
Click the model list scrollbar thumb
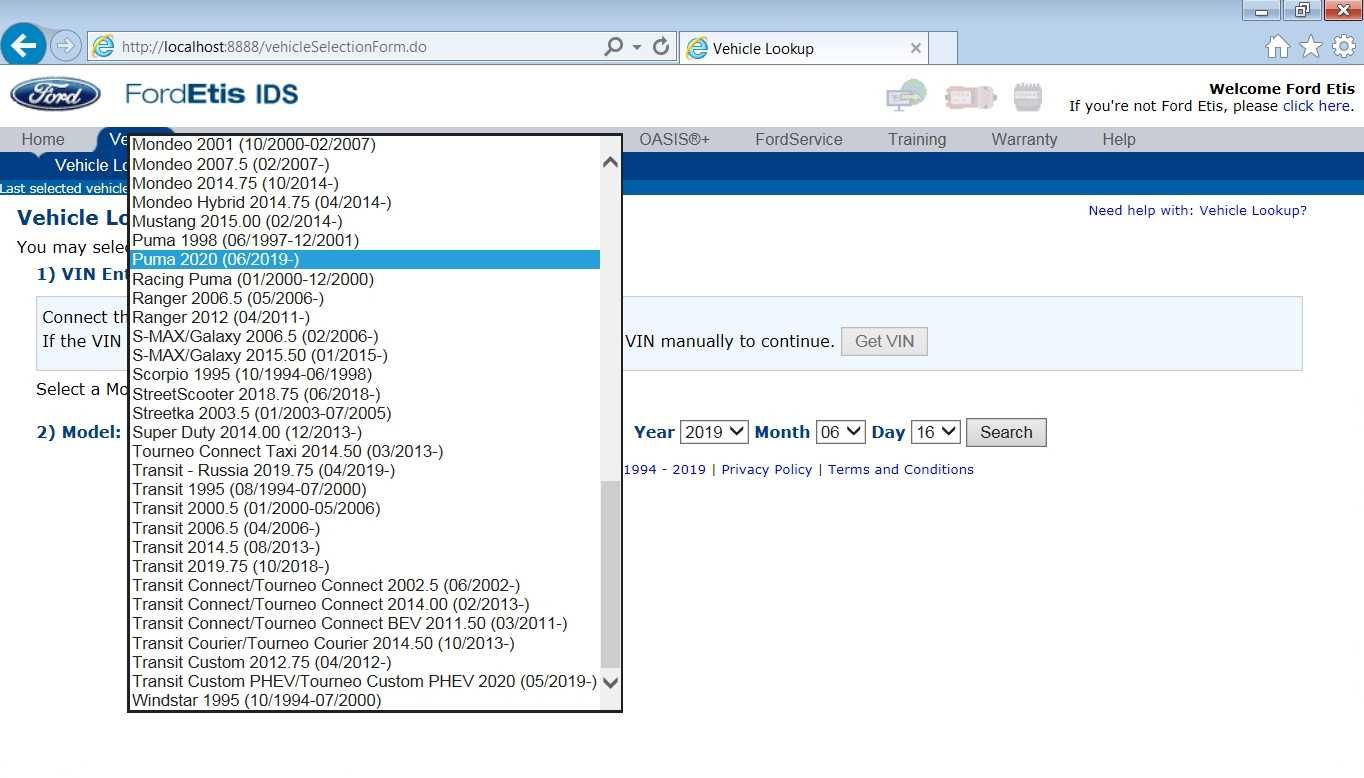(x=610, y=574)
